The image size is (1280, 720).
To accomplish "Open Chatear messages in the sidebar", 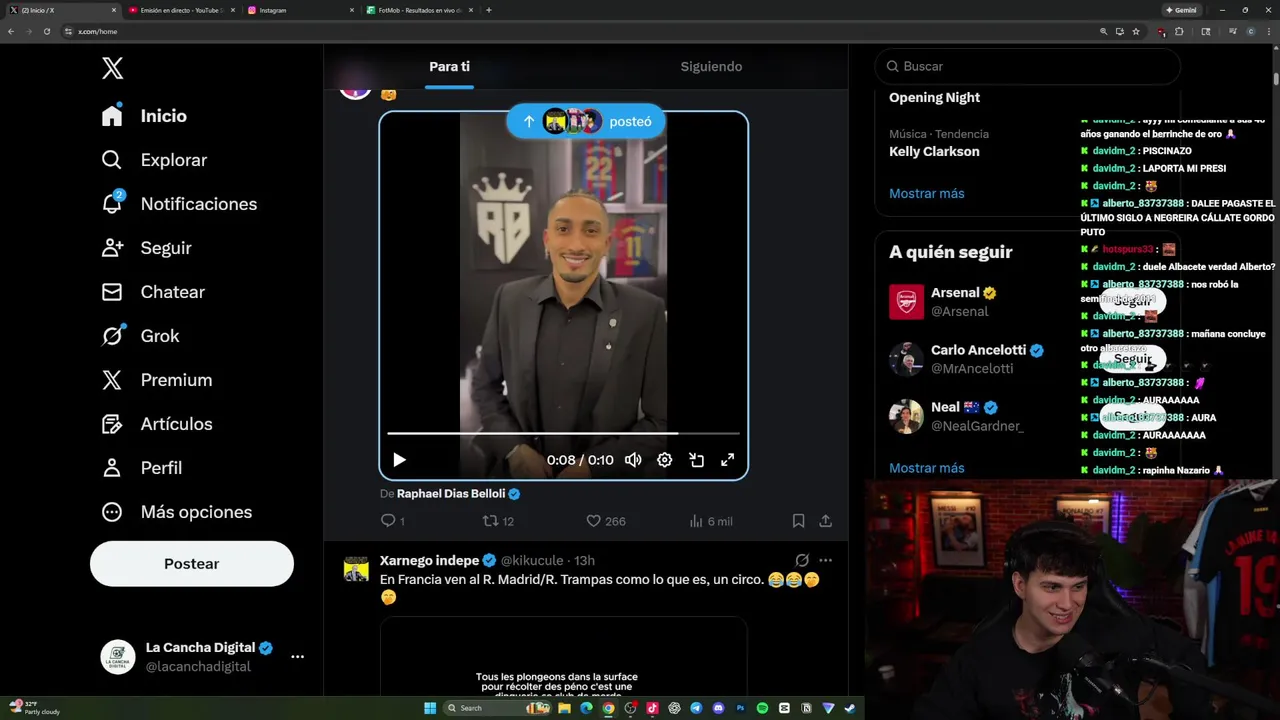I will [153, 292].
